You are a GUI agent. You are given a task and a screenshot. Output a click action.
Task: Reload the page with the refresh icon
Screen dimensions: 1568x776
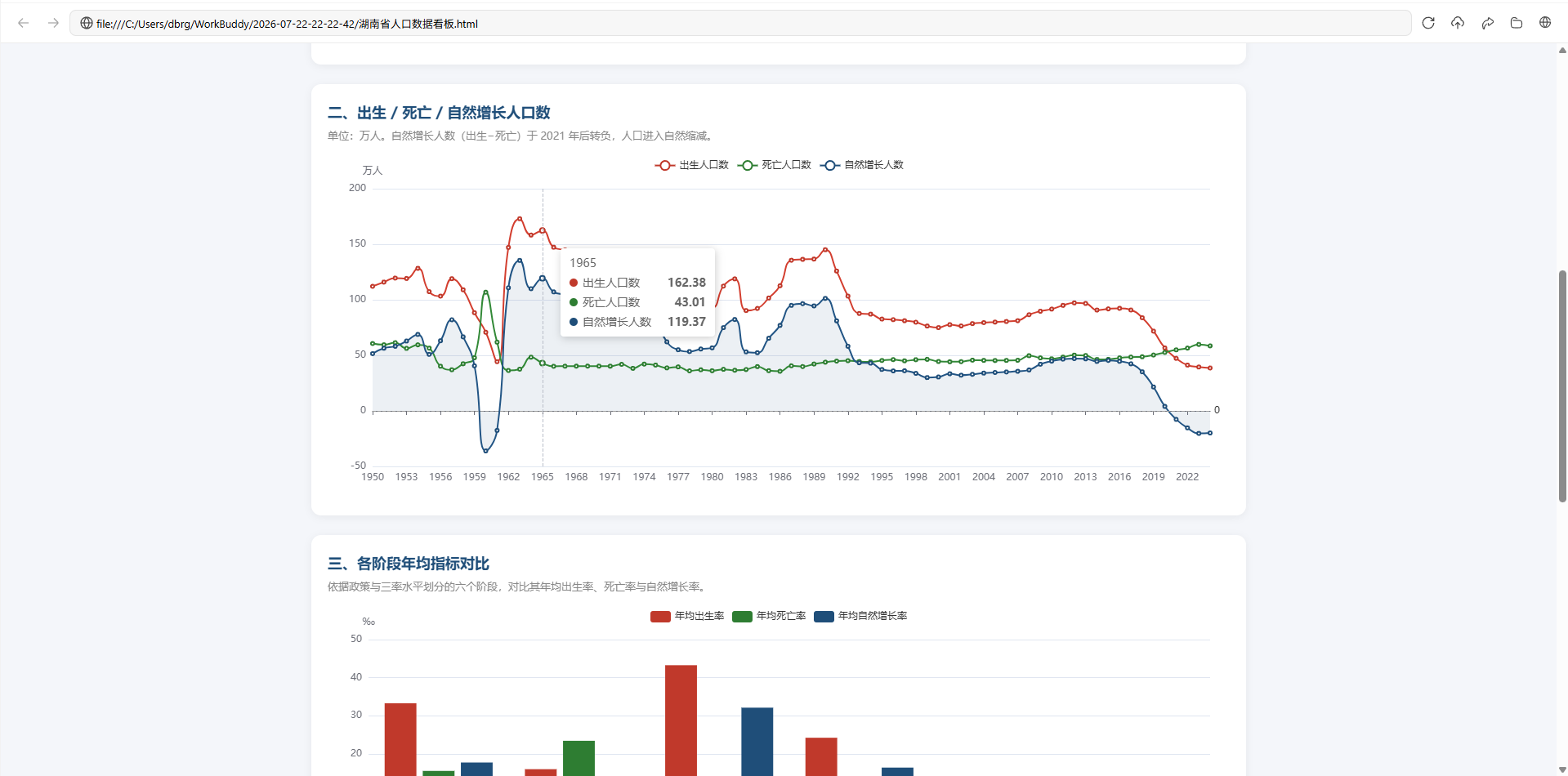(x=1428, y=23)
